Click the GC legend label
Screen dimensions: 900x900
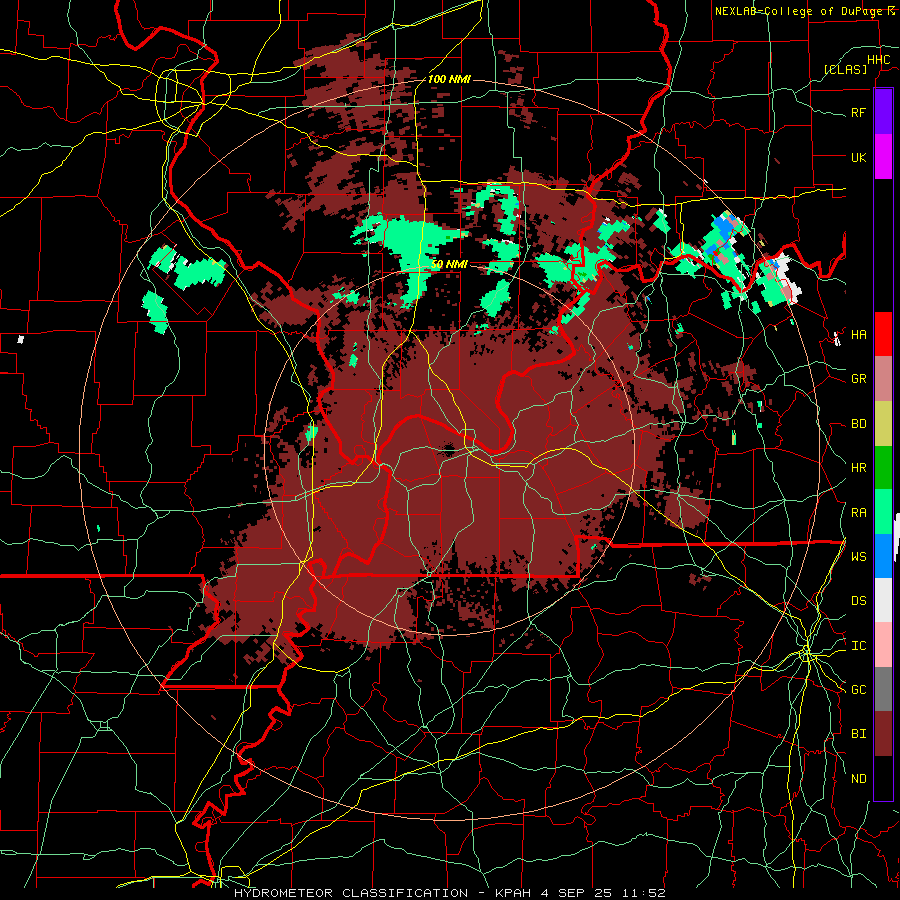858,690
